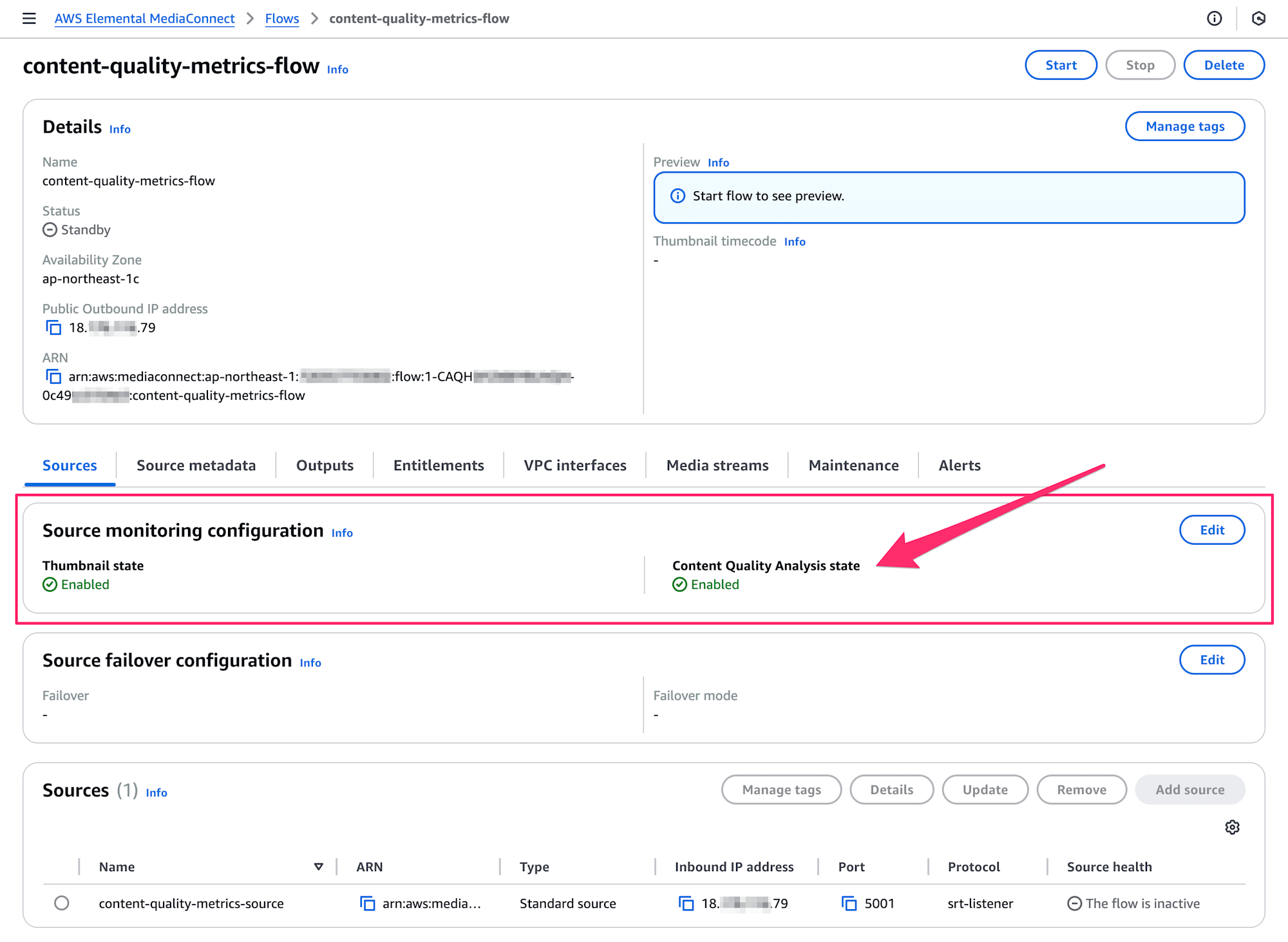Click the Update source button
The height and width of the screenshot is (942, 1288).
coord(985,790)
